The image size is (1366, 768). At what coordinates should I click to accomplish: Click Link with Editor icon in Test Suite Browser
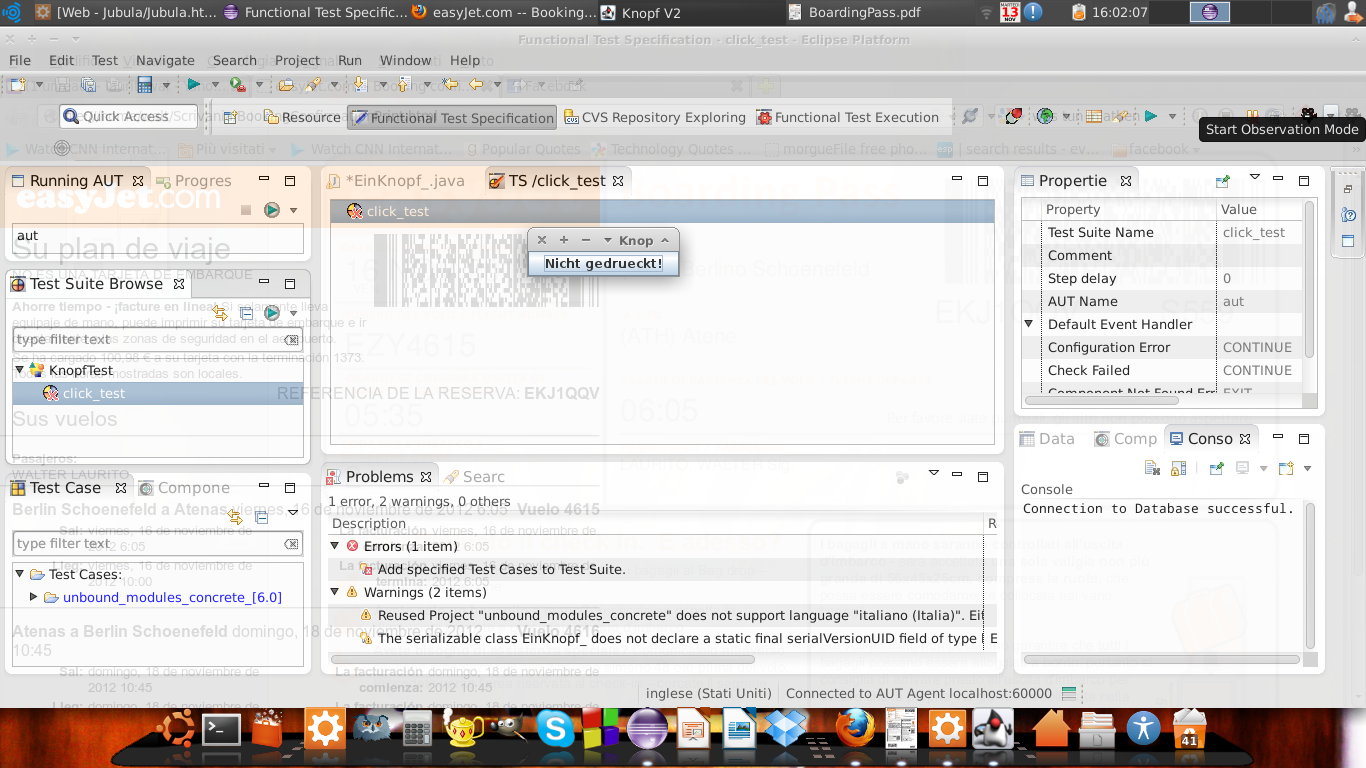pos(222,313)
